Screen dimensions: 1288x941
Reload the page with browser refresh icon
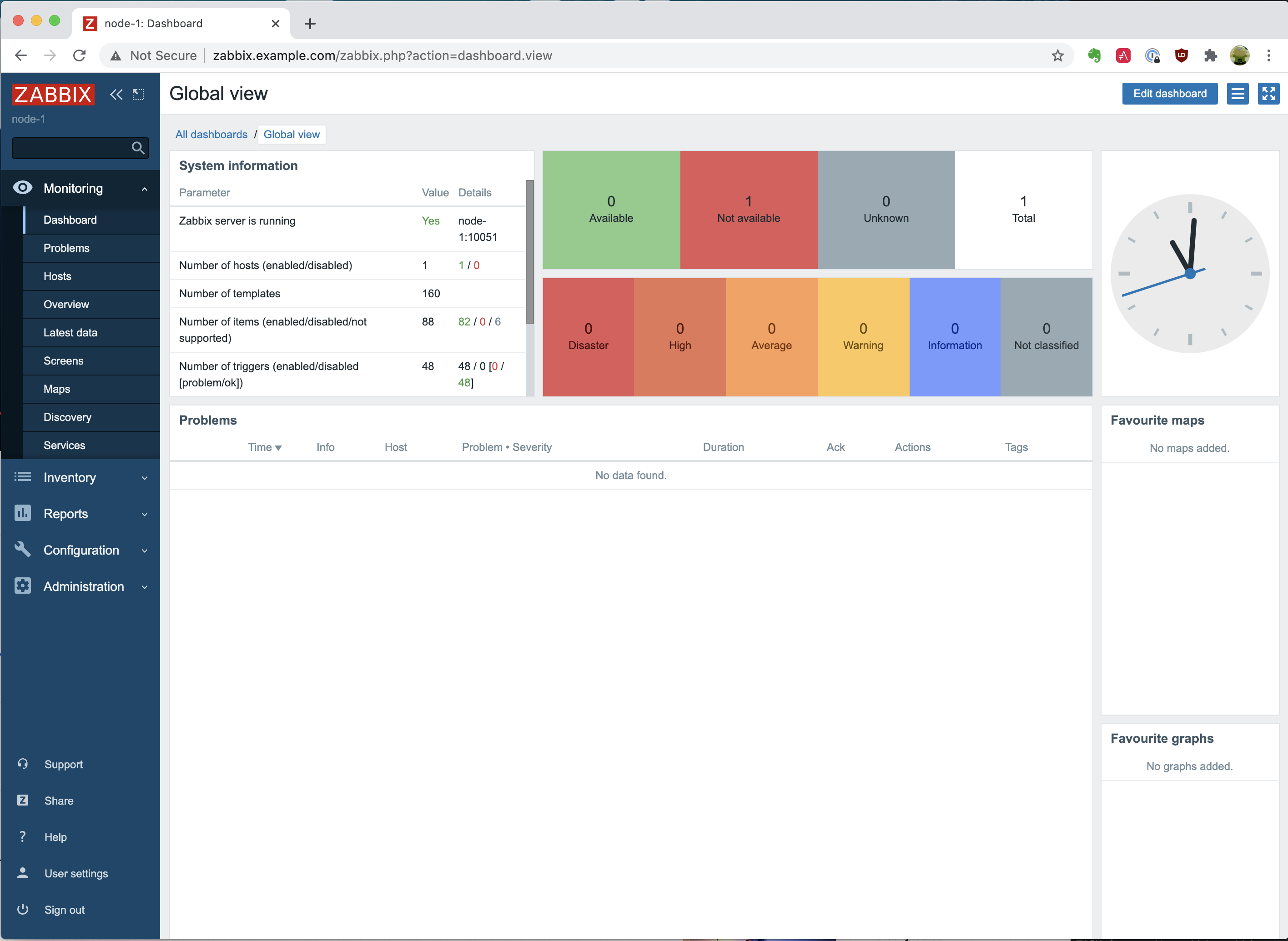[x=80, y=56]
